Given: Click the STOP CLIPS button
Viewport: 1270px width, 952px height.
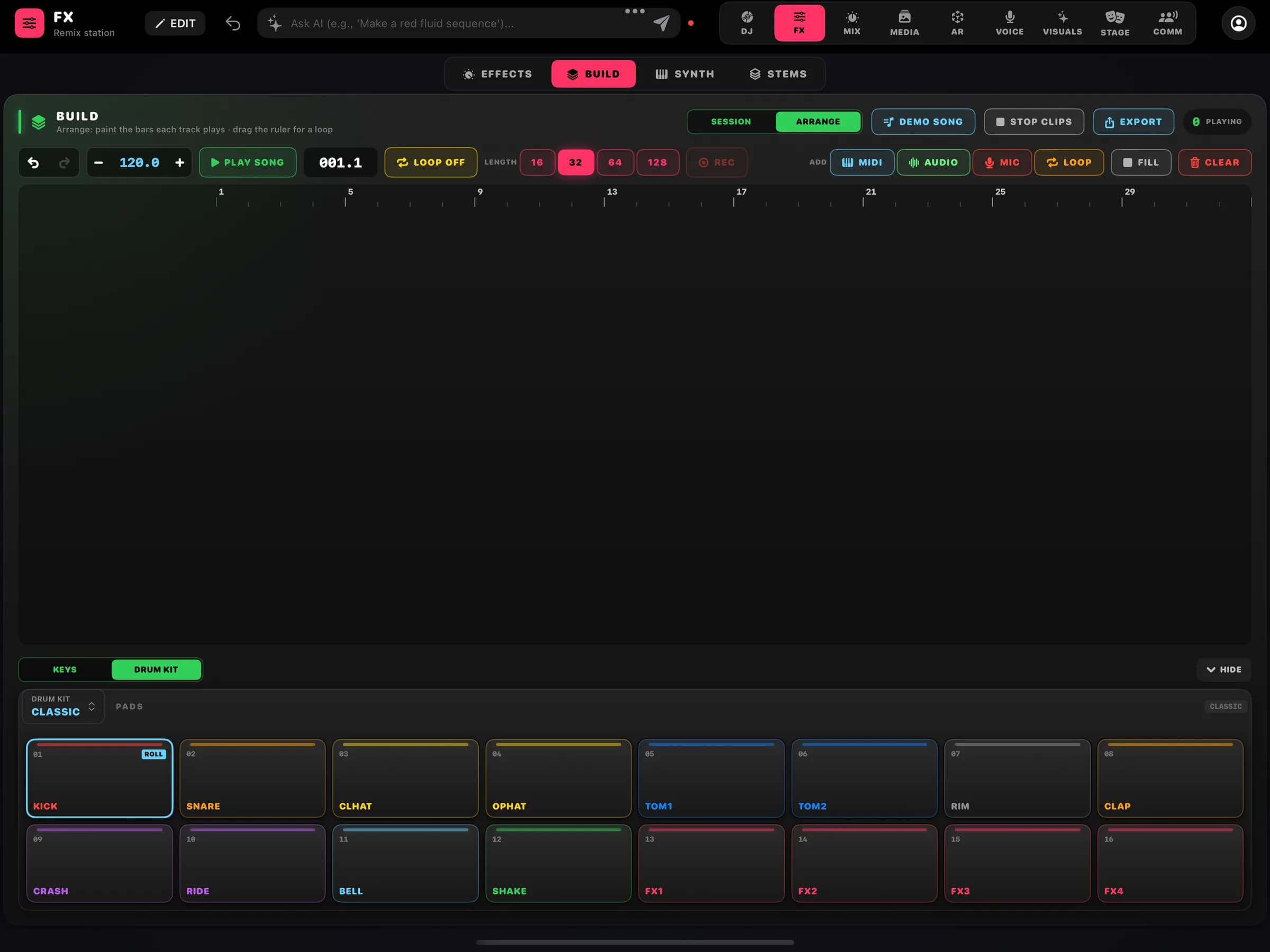Looking at the screenshot, I should [x=1033, y=122].
